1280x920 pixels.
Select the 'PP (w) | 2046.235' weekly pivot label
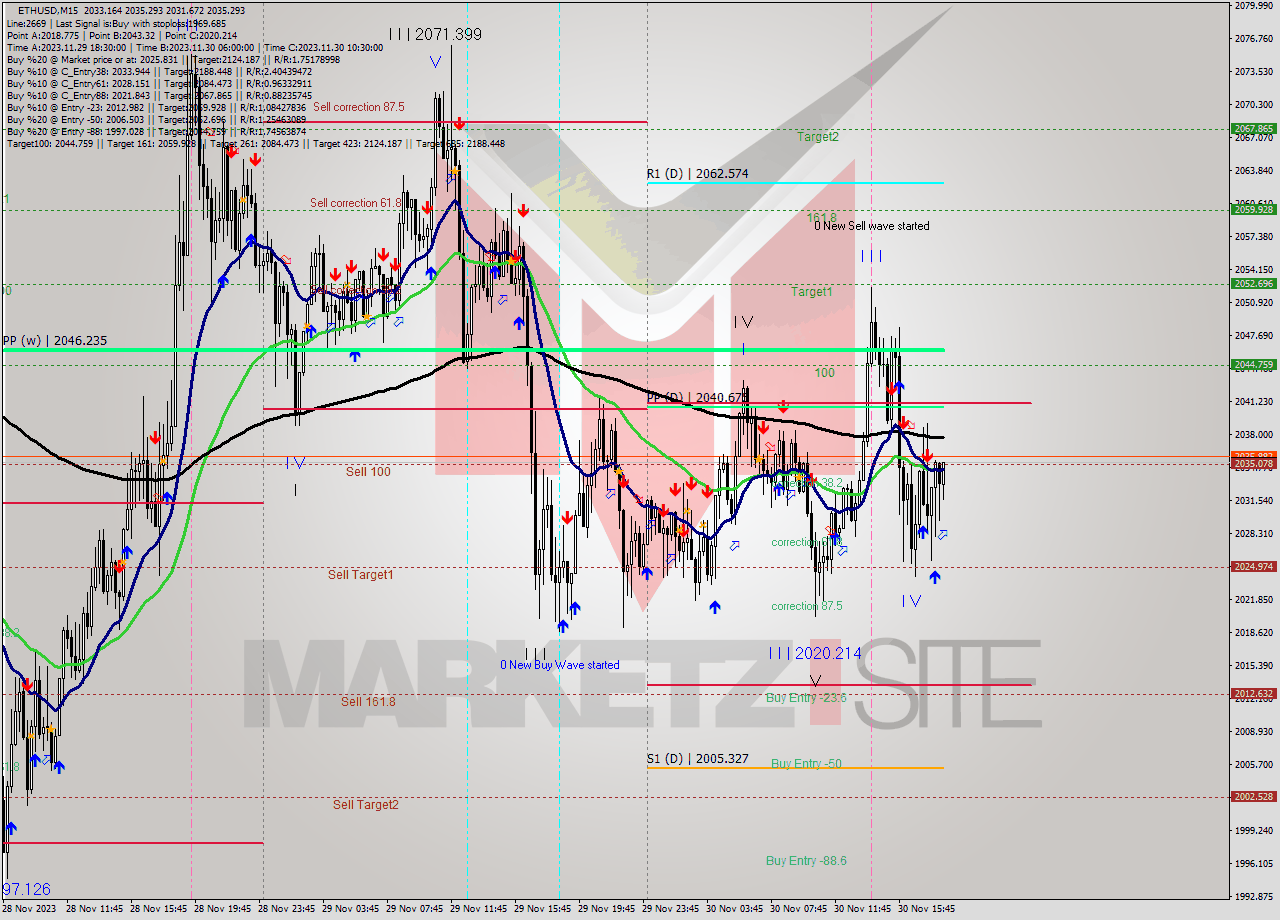tap(54, 341)
